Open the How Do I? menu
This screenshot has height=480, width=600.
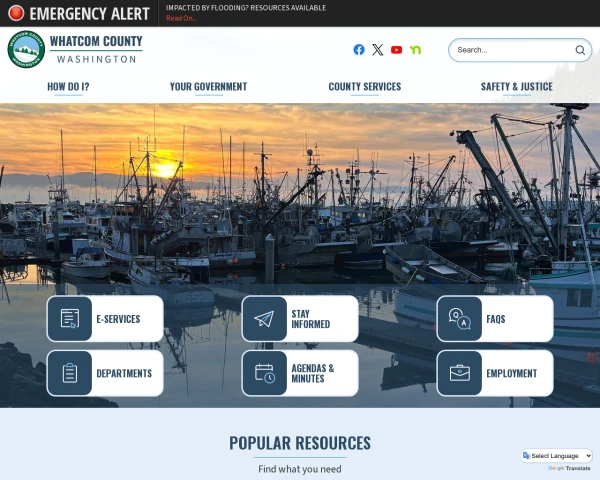pos(68,87)
